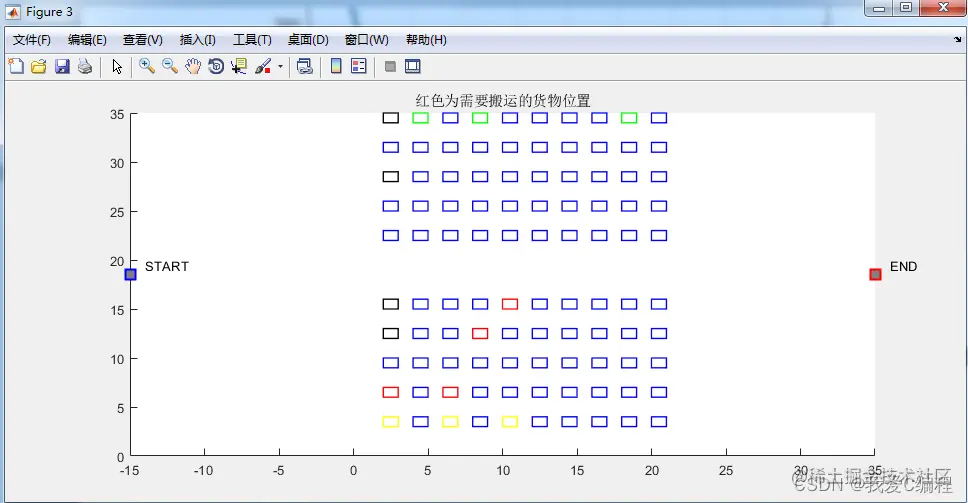Open the 窗口(W) menu

click(x=367, y=39)
